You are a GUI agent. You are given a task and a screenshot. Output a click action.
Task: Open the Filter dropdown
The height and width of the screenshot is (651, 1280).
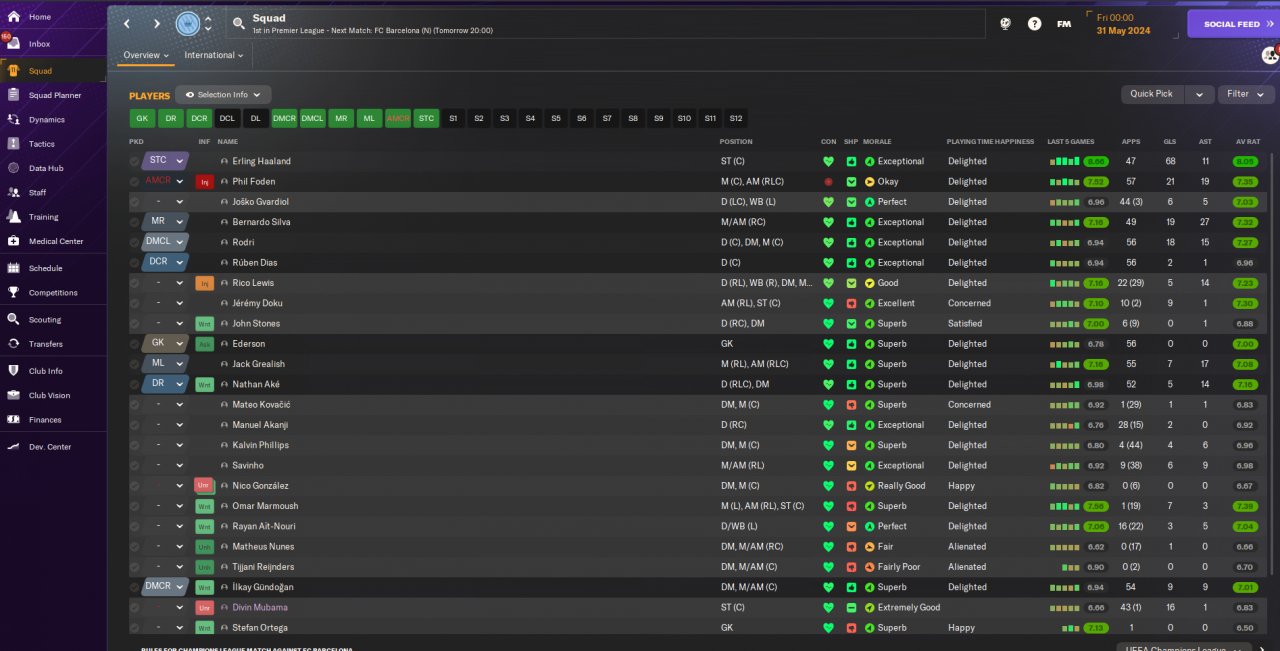click(1246, 94)
